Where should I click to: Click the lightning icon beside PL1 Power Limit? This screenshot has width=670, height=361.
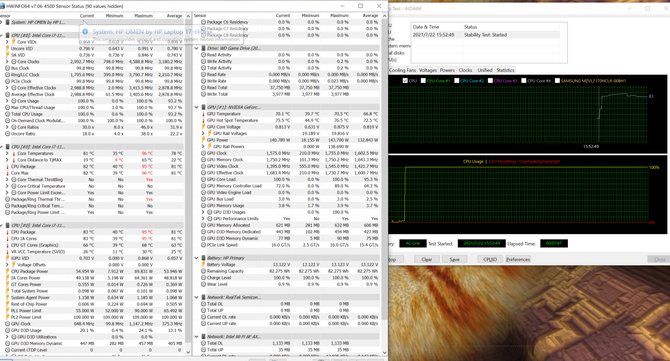click(7, 311)
